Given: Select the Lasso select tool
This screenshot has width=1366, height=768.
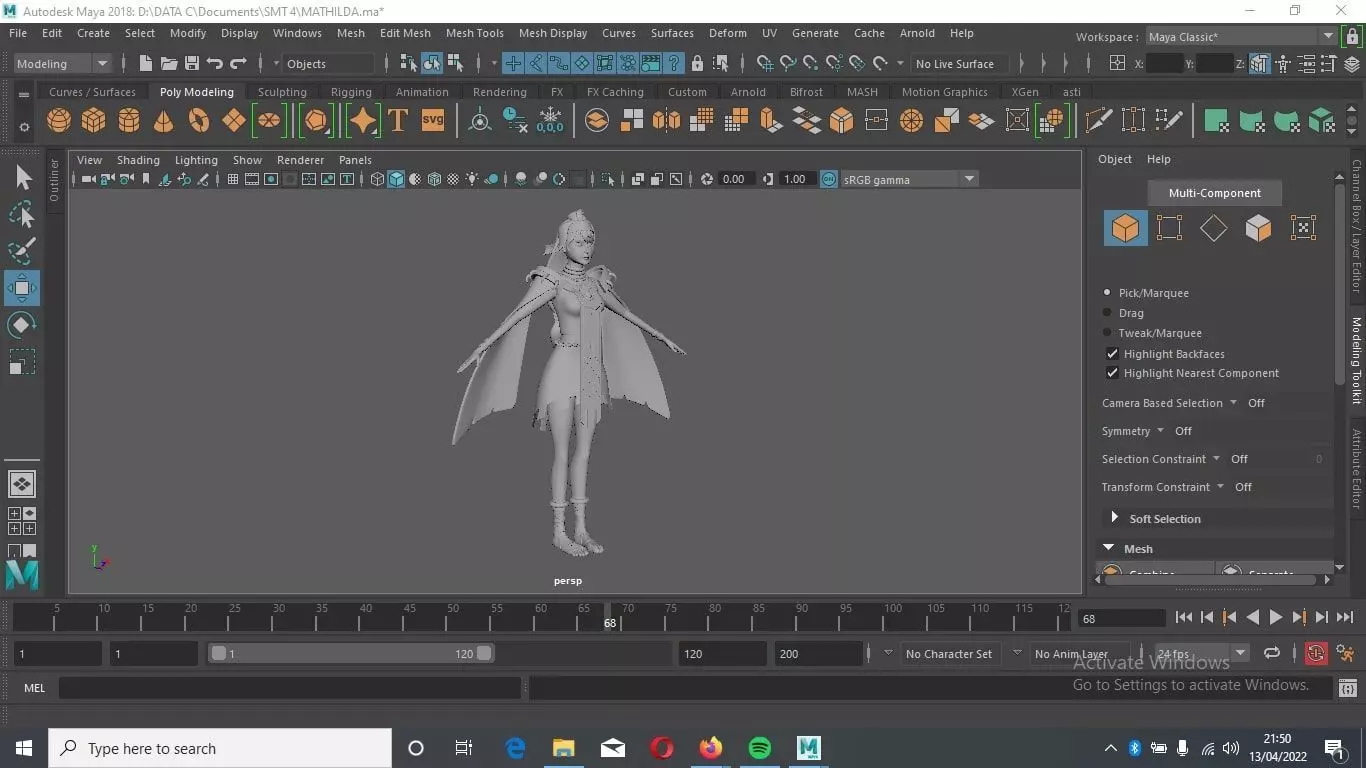Looking at the screenshot, I should point(22,215).
